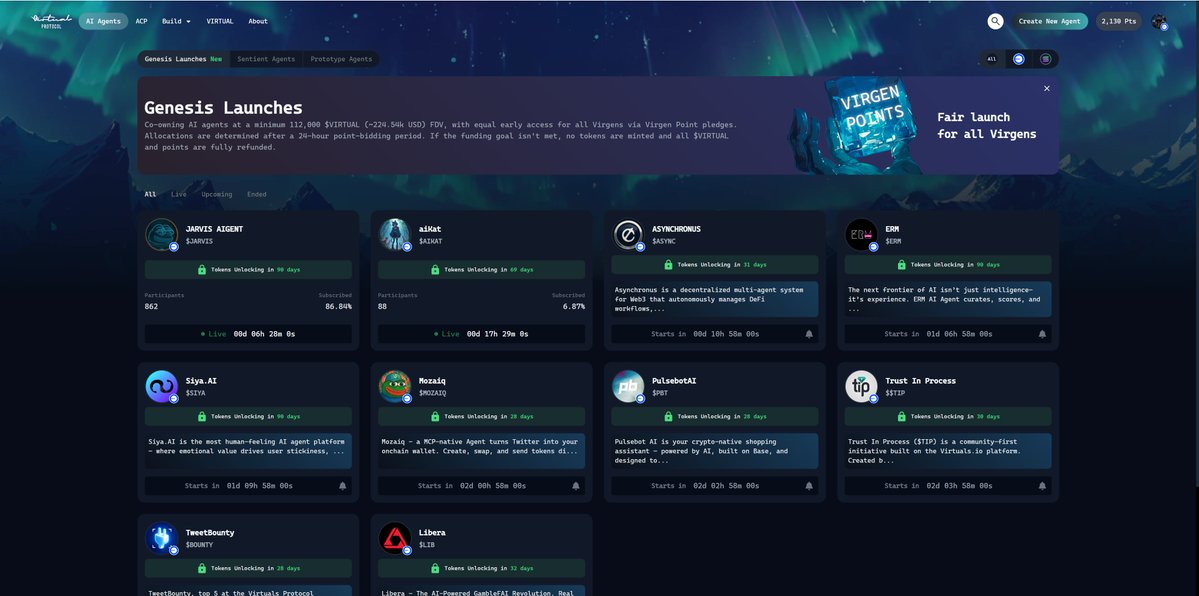Set reminder bell for Siya.AI launch

click(x=343, y=486)
